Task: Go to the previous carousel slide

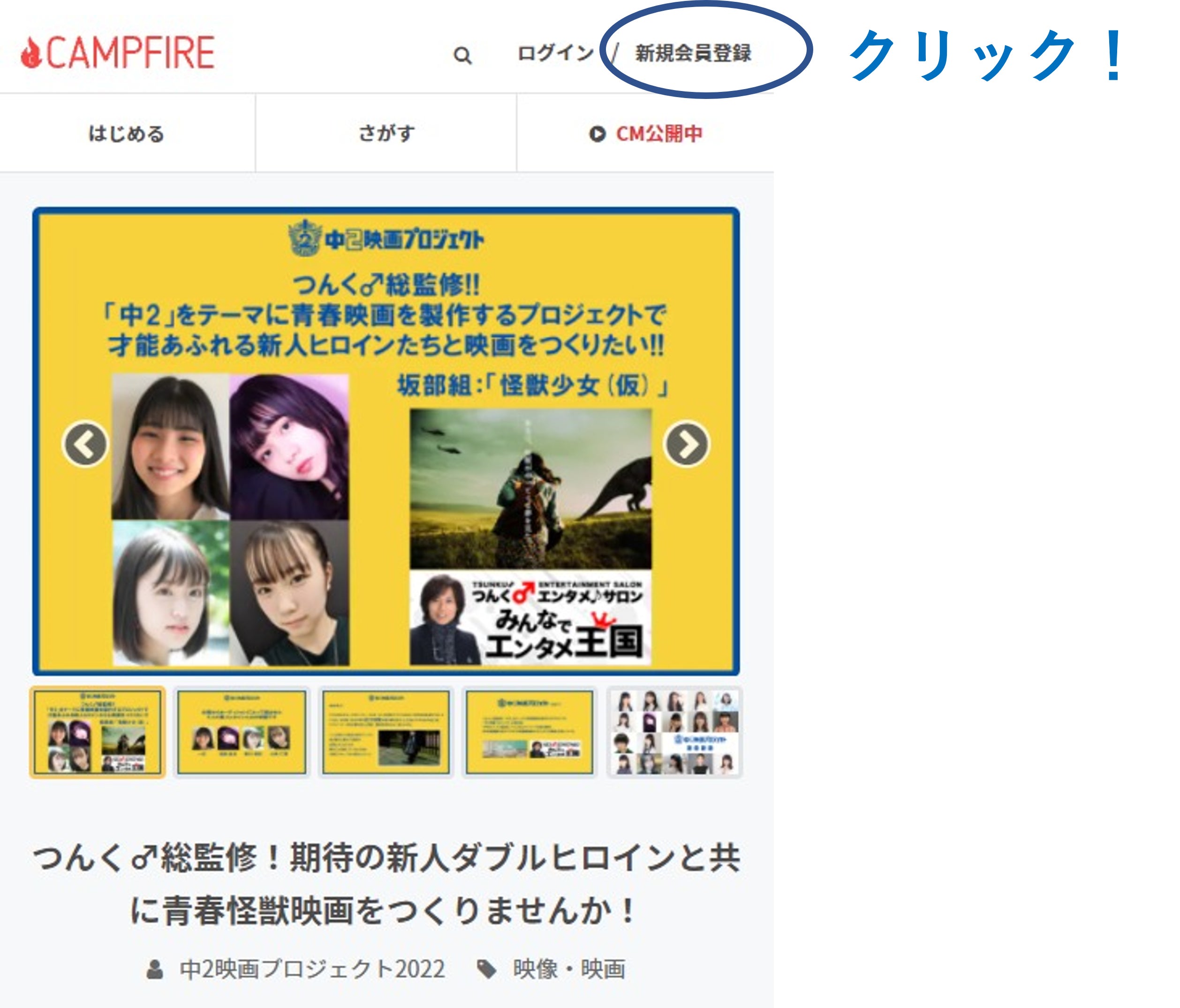Action: coord(85,444)
